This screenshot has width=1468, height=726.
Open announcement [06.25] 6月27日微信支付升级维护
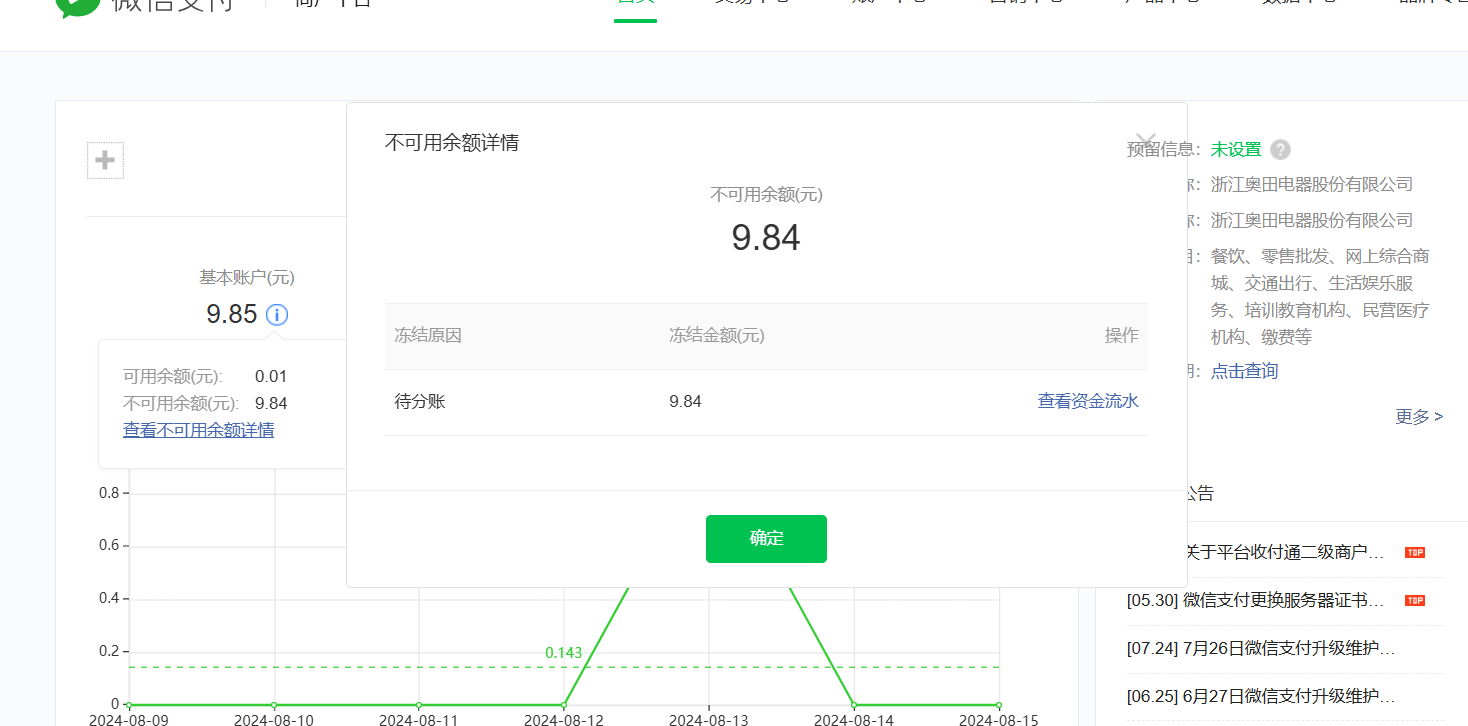[x=1261, y=696]
